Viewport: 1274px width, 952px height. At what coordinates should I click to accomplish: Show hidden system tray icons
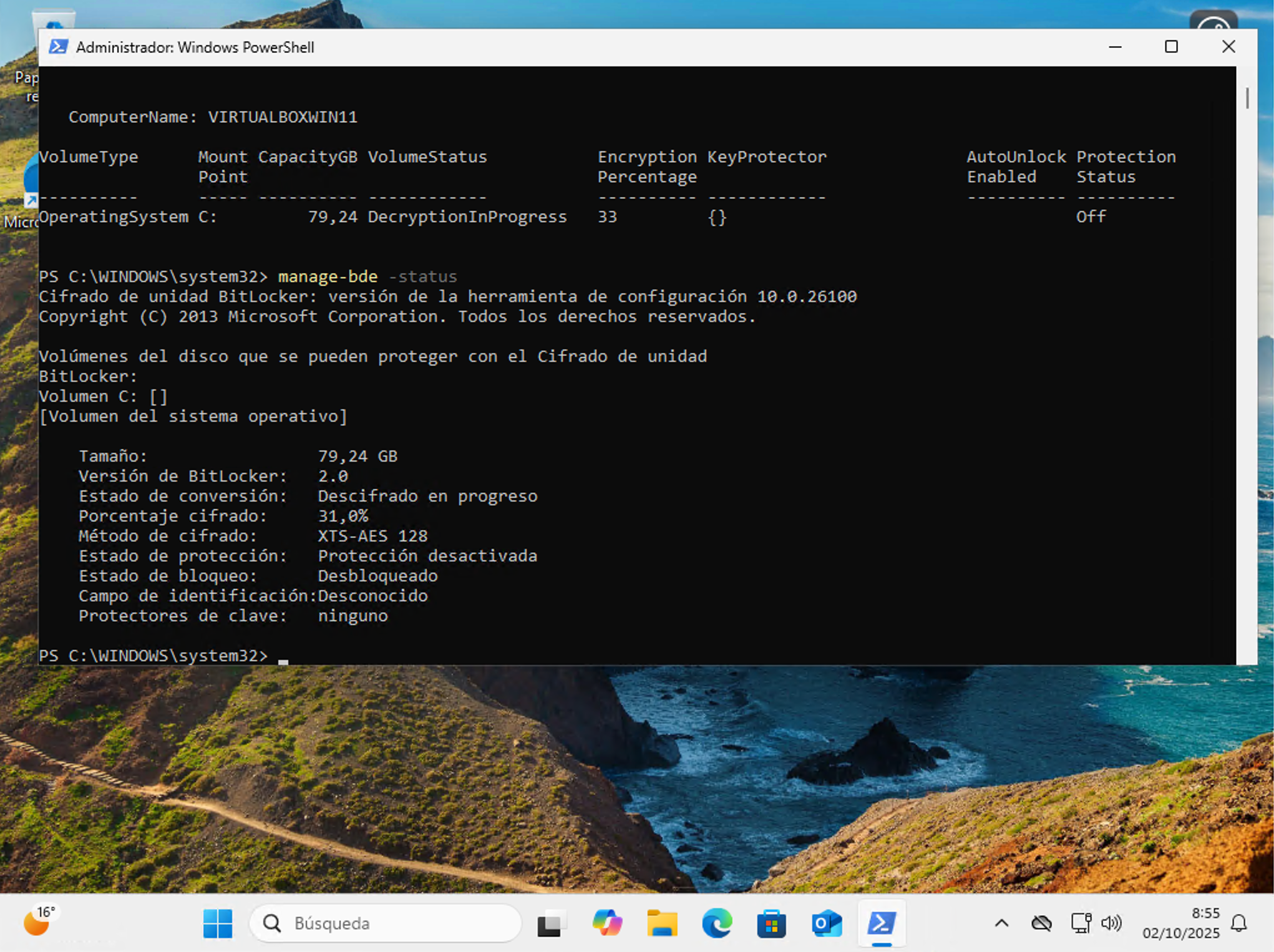tap(1002, 923)
